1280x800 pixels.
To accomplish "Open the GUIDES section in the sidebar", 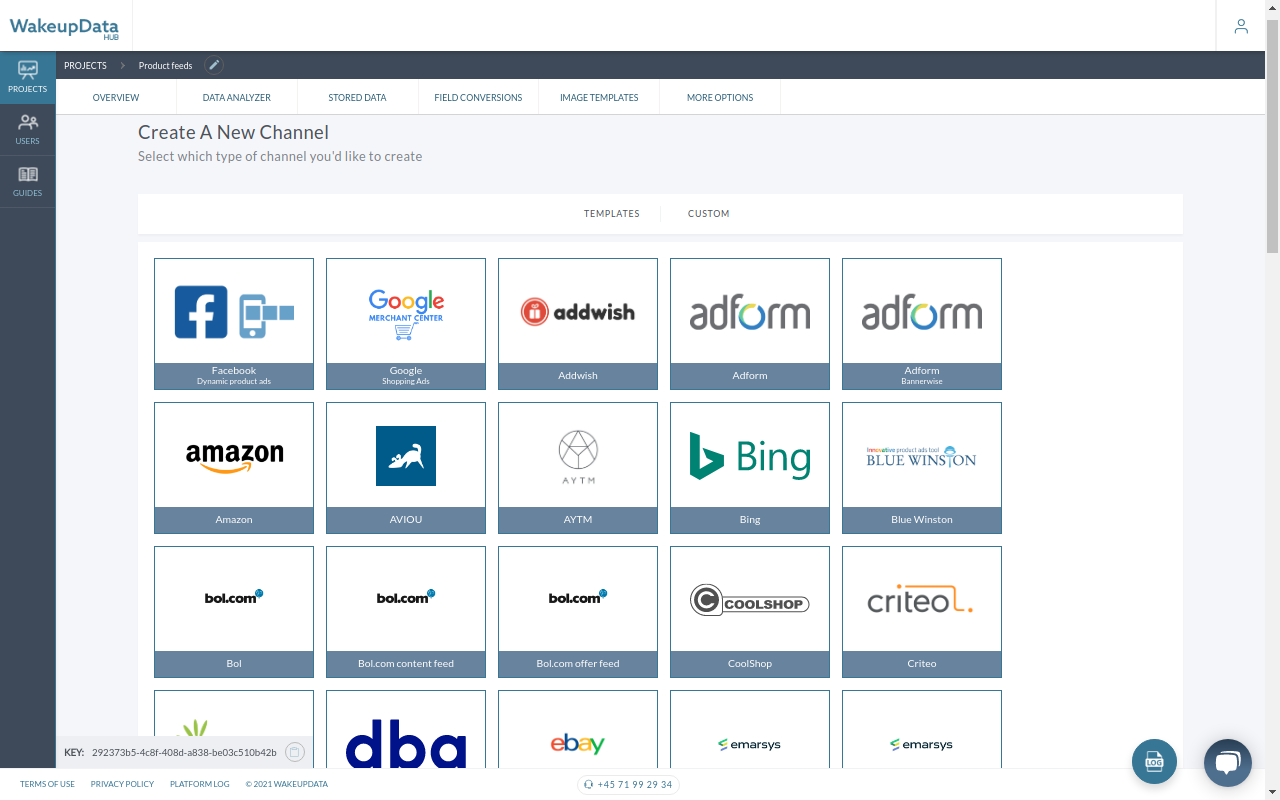I will 27,181.
